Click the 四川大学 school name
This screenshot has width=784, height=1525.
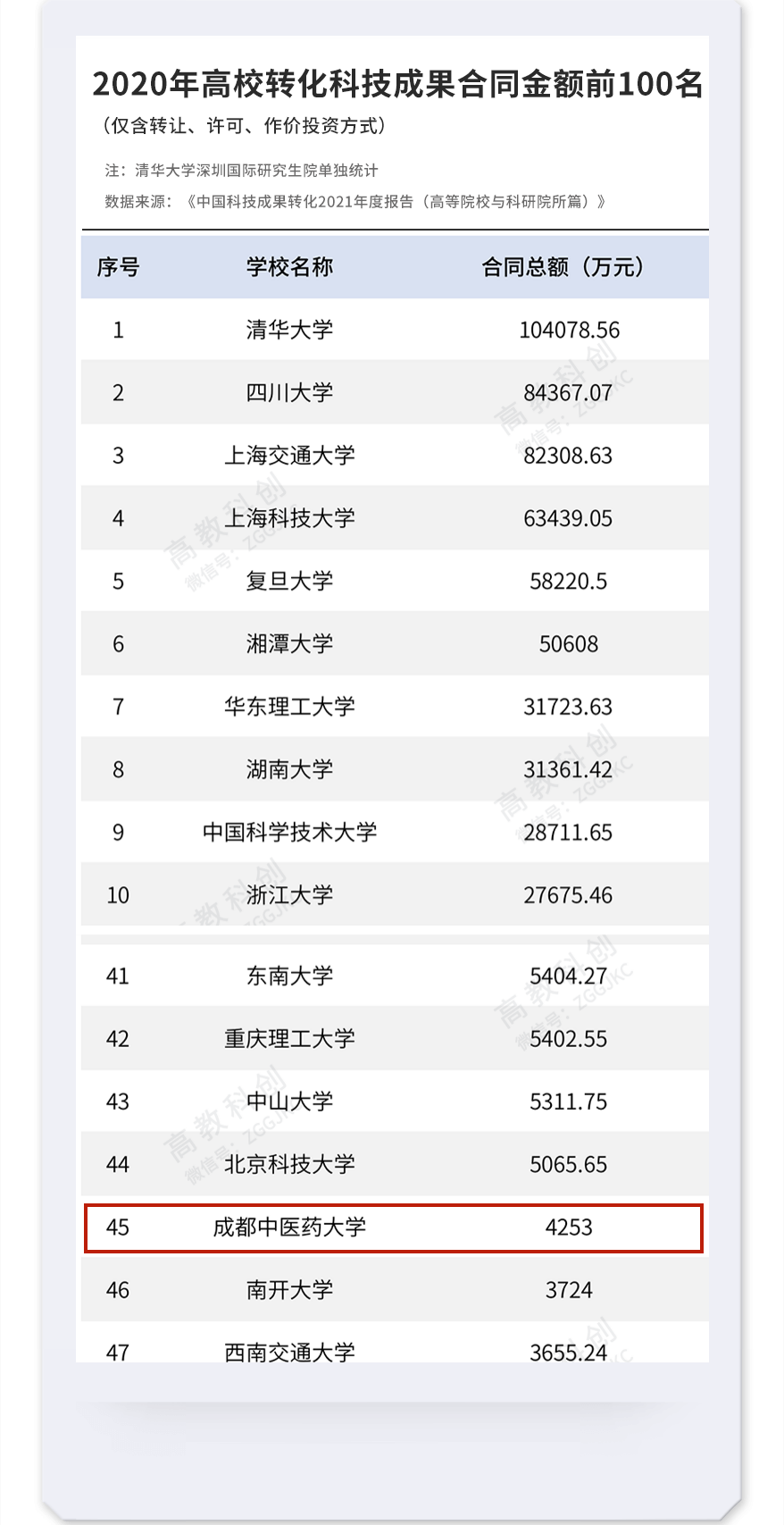[289, 392]
